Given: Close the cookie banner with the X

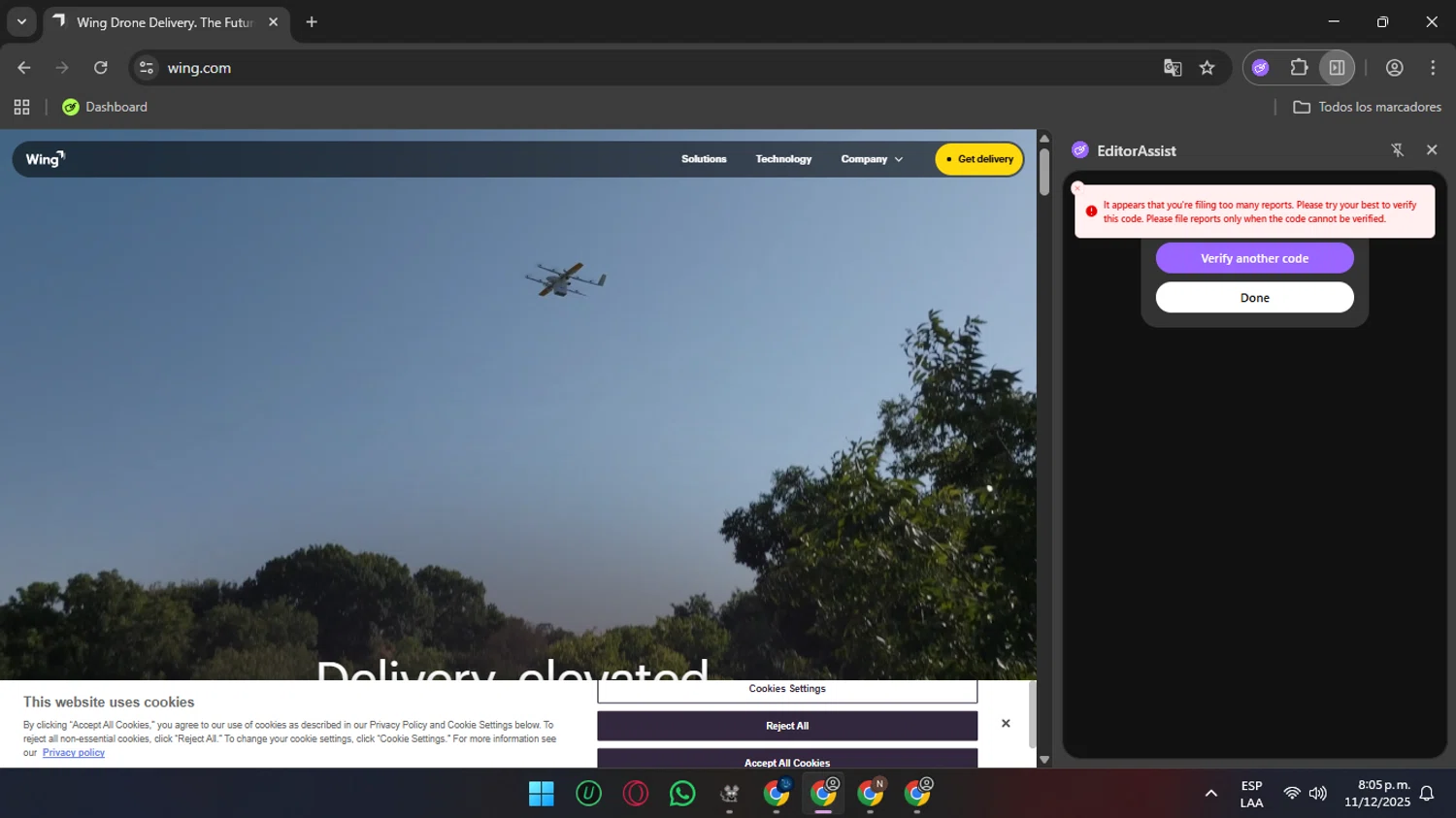Looking at the screenshot, I should coord(1006,724).
